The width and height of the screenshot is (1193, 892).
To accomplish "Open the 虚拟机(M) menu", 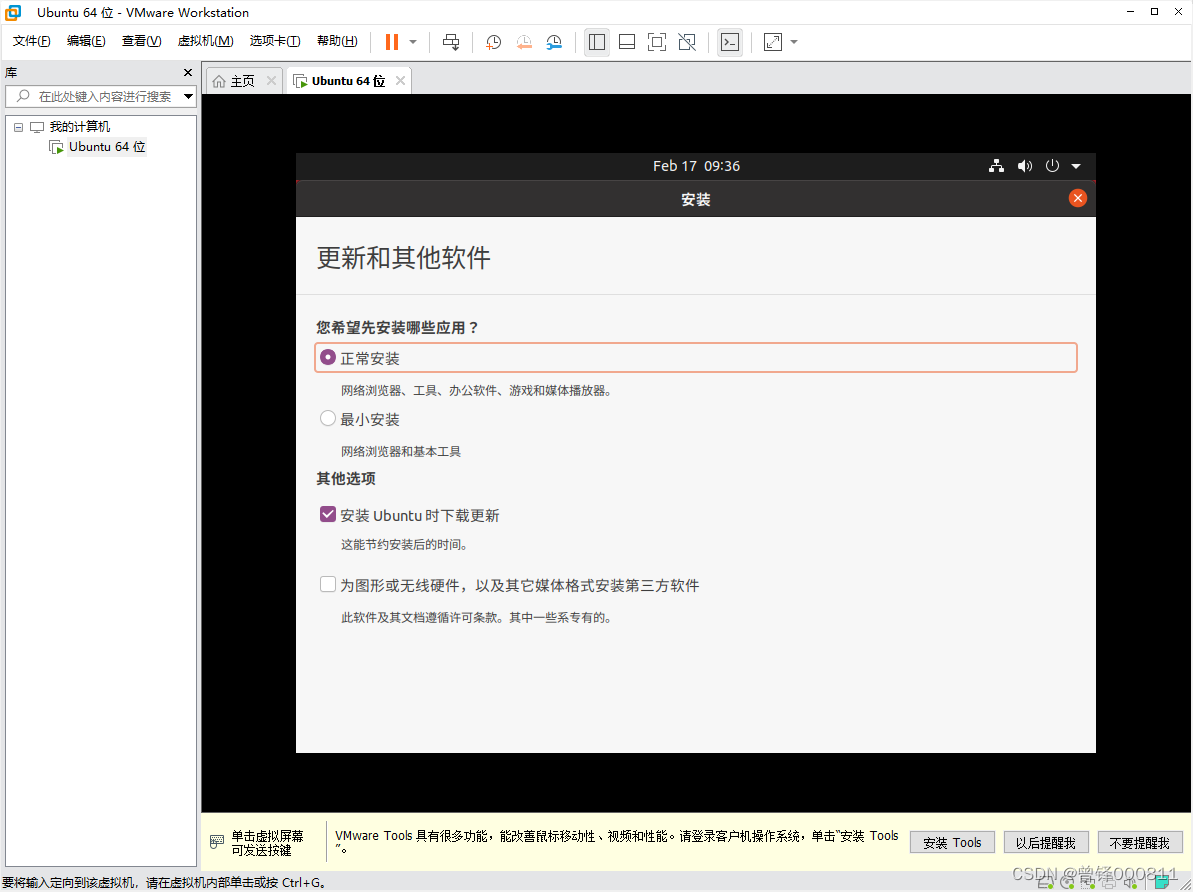I will 205,41.
